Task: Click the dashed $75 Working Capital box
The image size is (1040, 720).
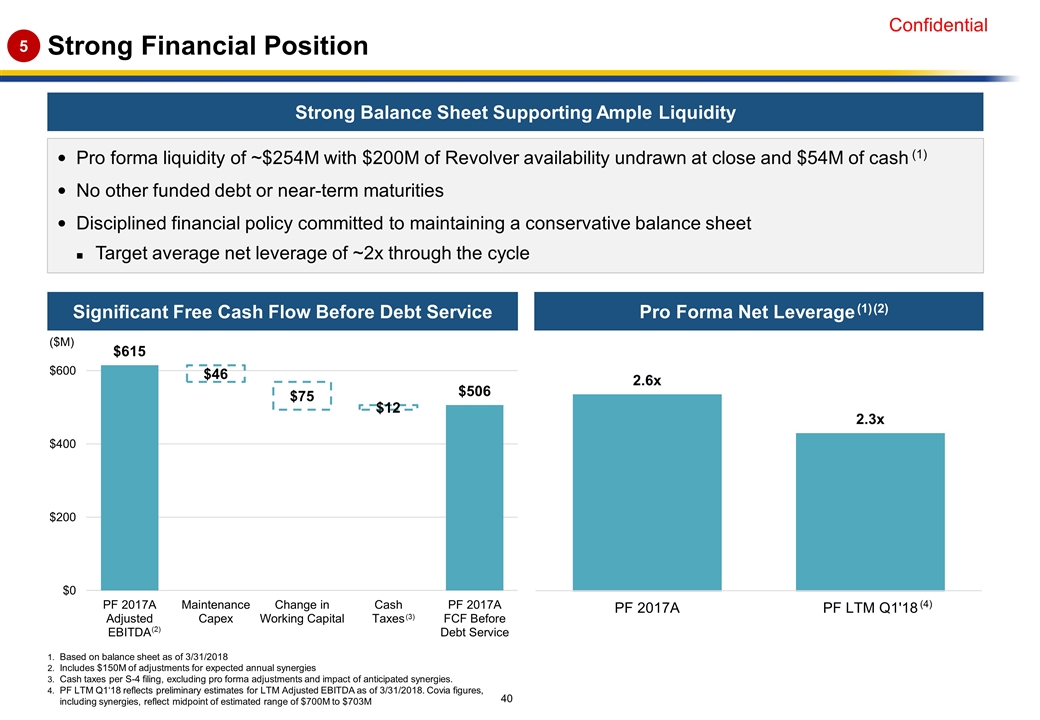Action: pos(302,396)
